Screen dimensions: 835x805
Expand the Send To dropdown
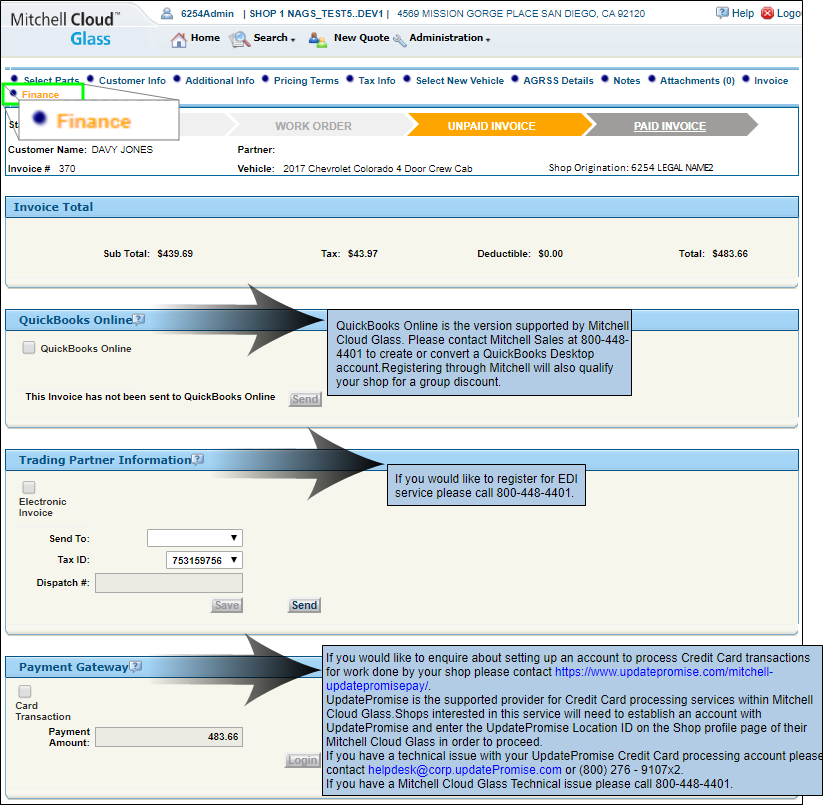[x=194, y=538]
